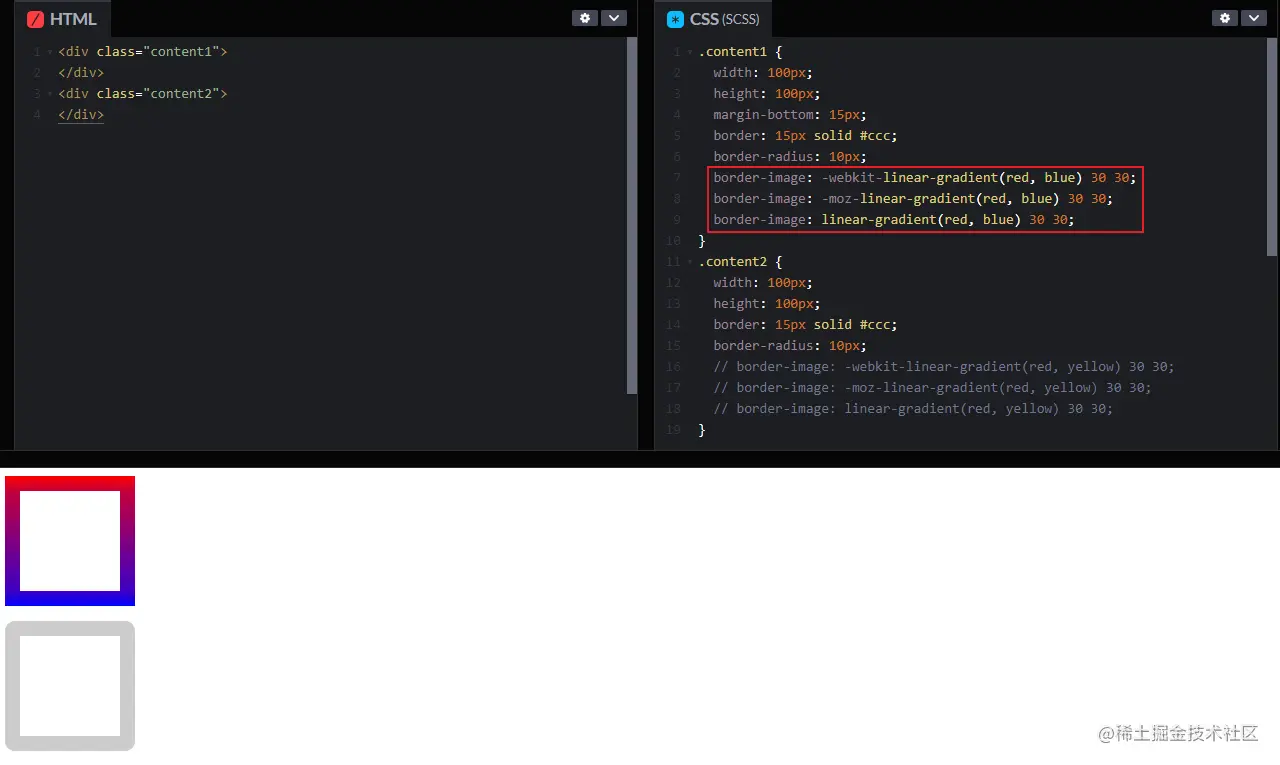This screenshot has height=765, width=1280.
Task: Click the closing </div> on HTML line 2
Action: 81,72
